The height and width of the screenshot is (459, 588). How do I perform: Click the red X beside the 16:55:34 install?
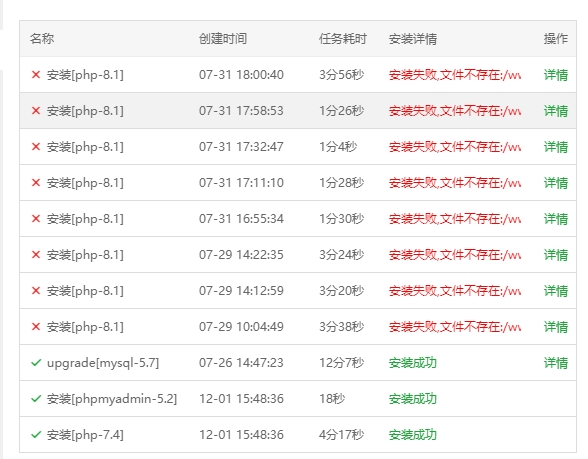(x=36, y=219)
